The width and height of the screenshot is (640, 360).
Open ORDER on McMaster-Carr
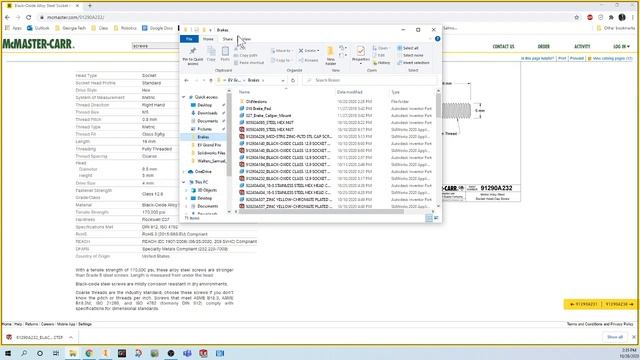(x=543, y=47)
